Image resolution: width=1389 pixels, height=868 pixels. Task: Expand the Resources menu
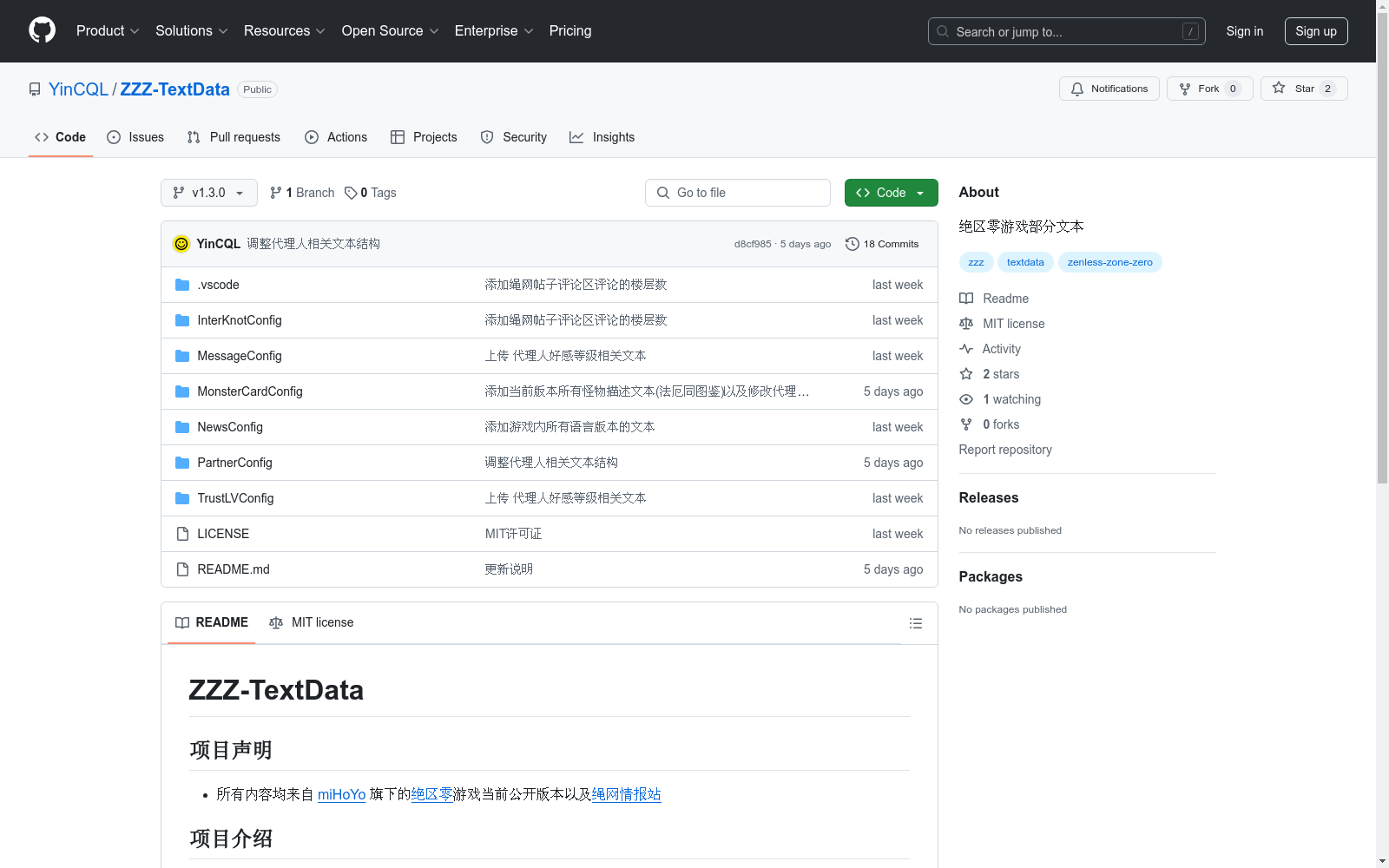coord(285,30)
